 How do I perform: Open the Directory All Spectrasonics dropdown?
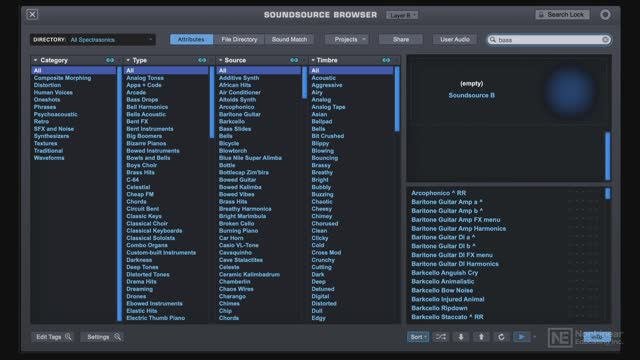pos(93,40)
